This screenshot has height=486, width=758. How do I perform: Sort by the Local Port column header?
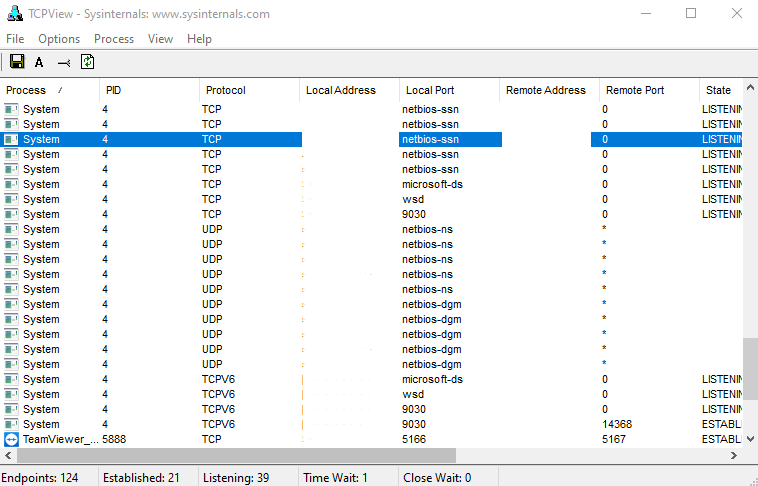(450, 90)
